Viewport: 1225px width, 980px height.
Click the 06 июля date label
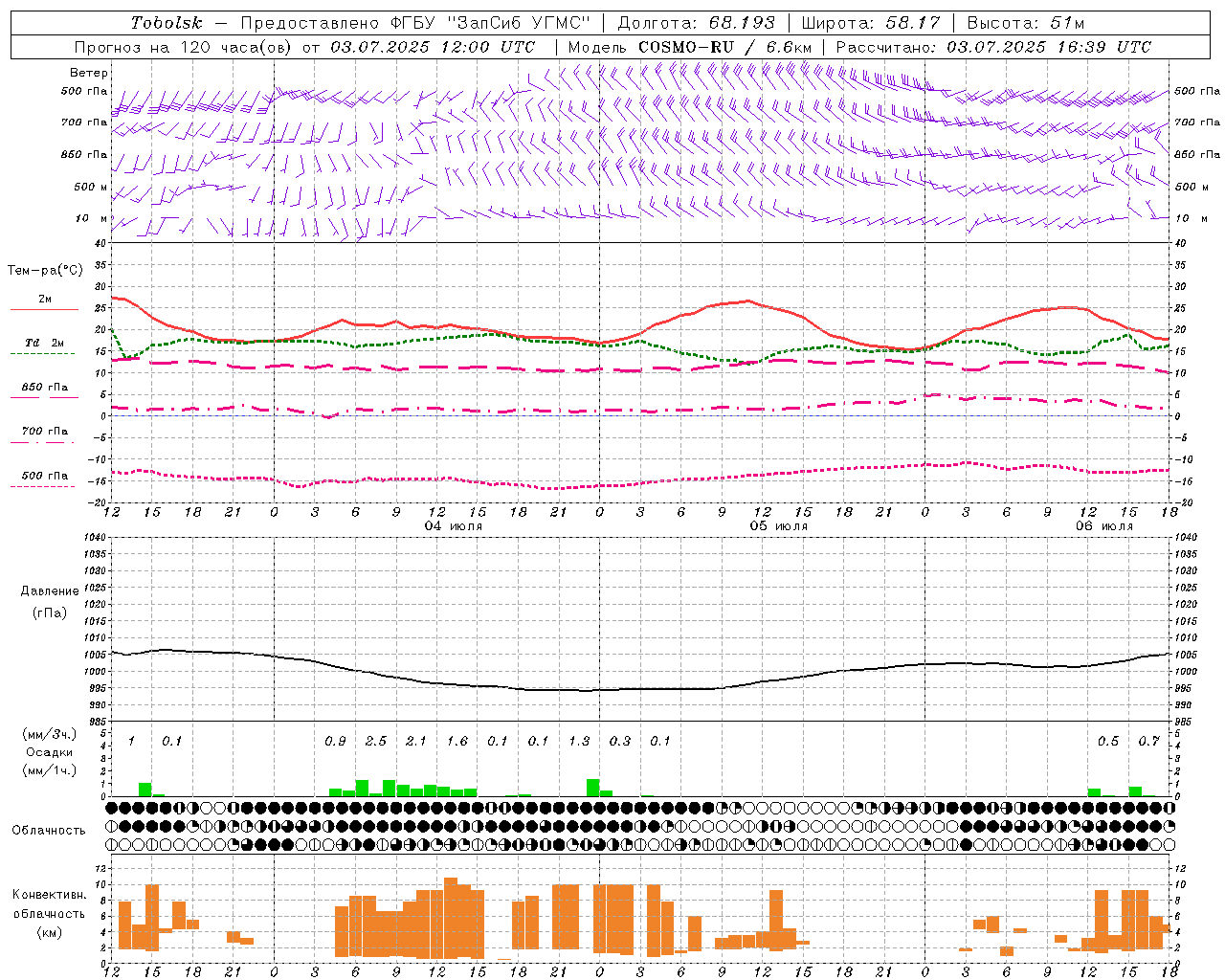click(1104, 526)
